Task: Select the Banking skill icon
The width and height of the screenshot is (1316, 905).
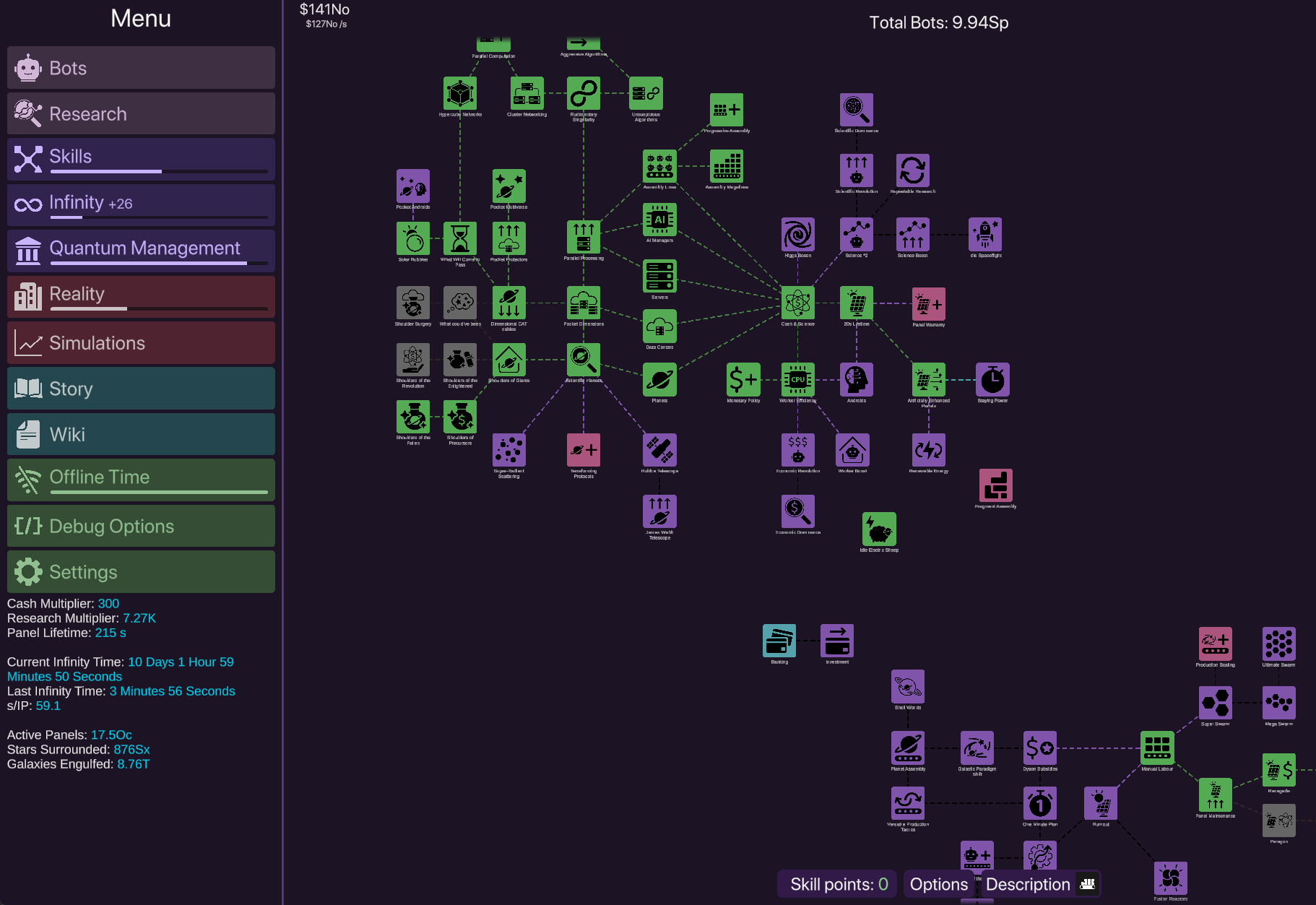Action: tap(779, 641)
